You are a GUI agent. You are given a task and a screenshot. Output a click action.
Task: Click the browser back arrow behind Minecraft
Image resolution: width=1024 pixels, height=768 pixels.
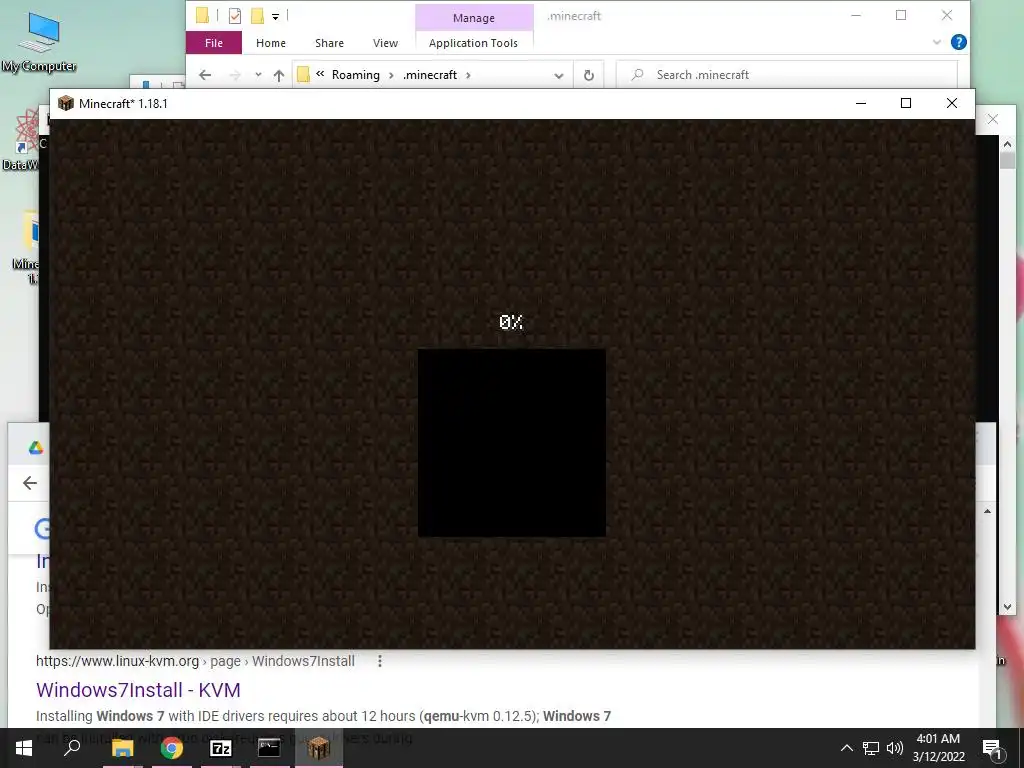(29, 483)
